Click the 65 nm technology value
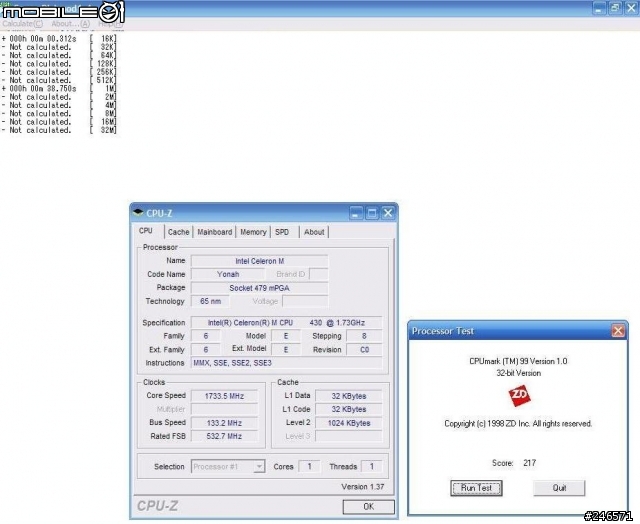The width and height of the screenshot is (640, 524). pos(210,302)
